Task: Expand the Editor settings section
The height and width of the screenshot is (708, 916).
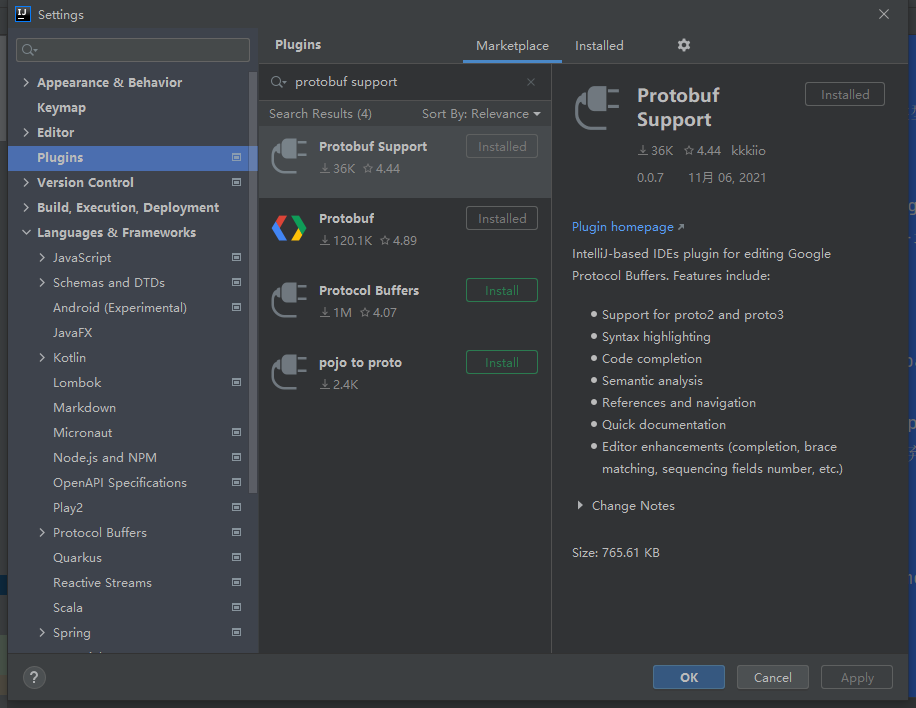Action: coord(26,133)
